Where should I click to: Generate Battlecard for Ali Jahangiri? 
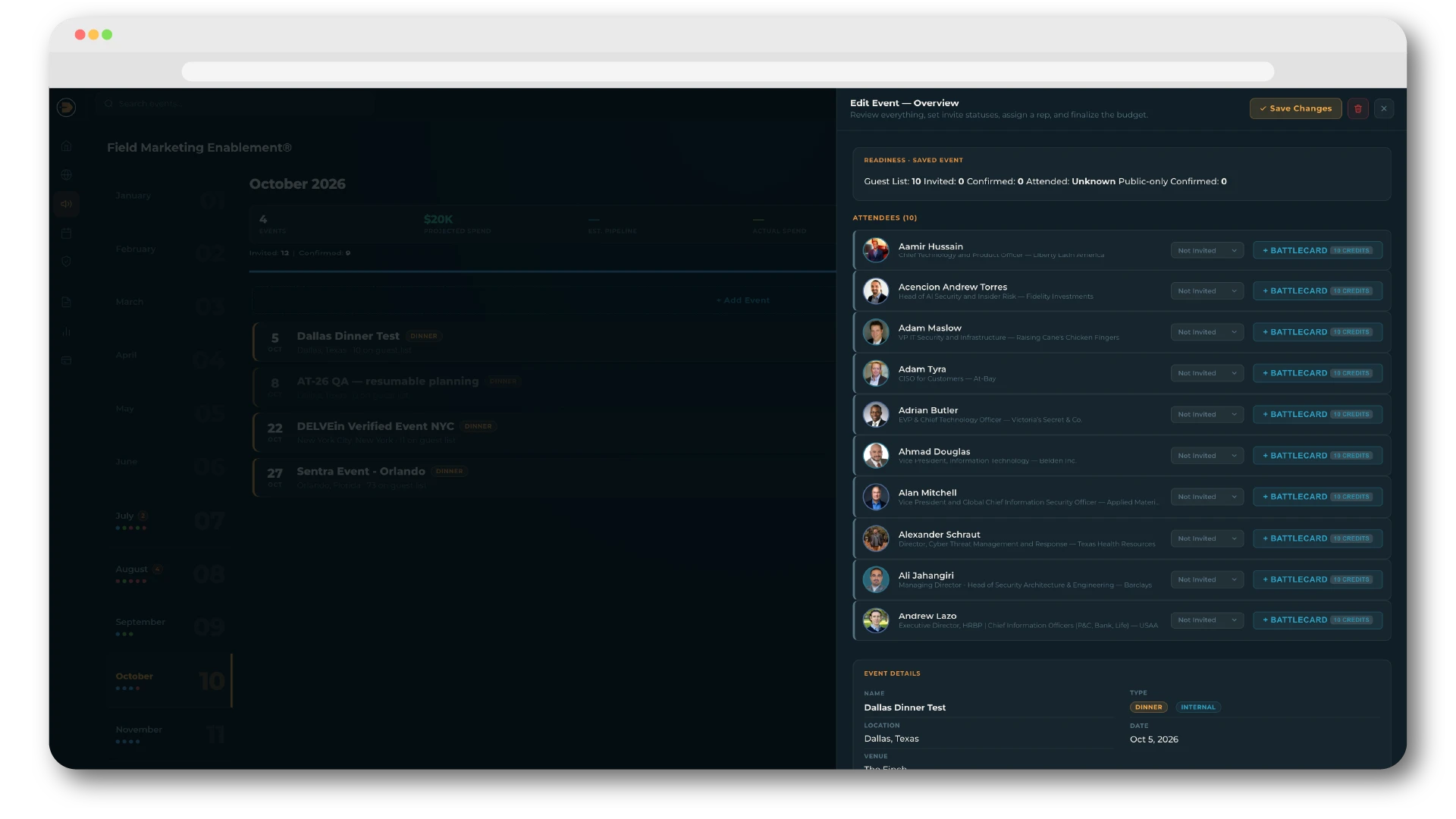(1317, 579)
